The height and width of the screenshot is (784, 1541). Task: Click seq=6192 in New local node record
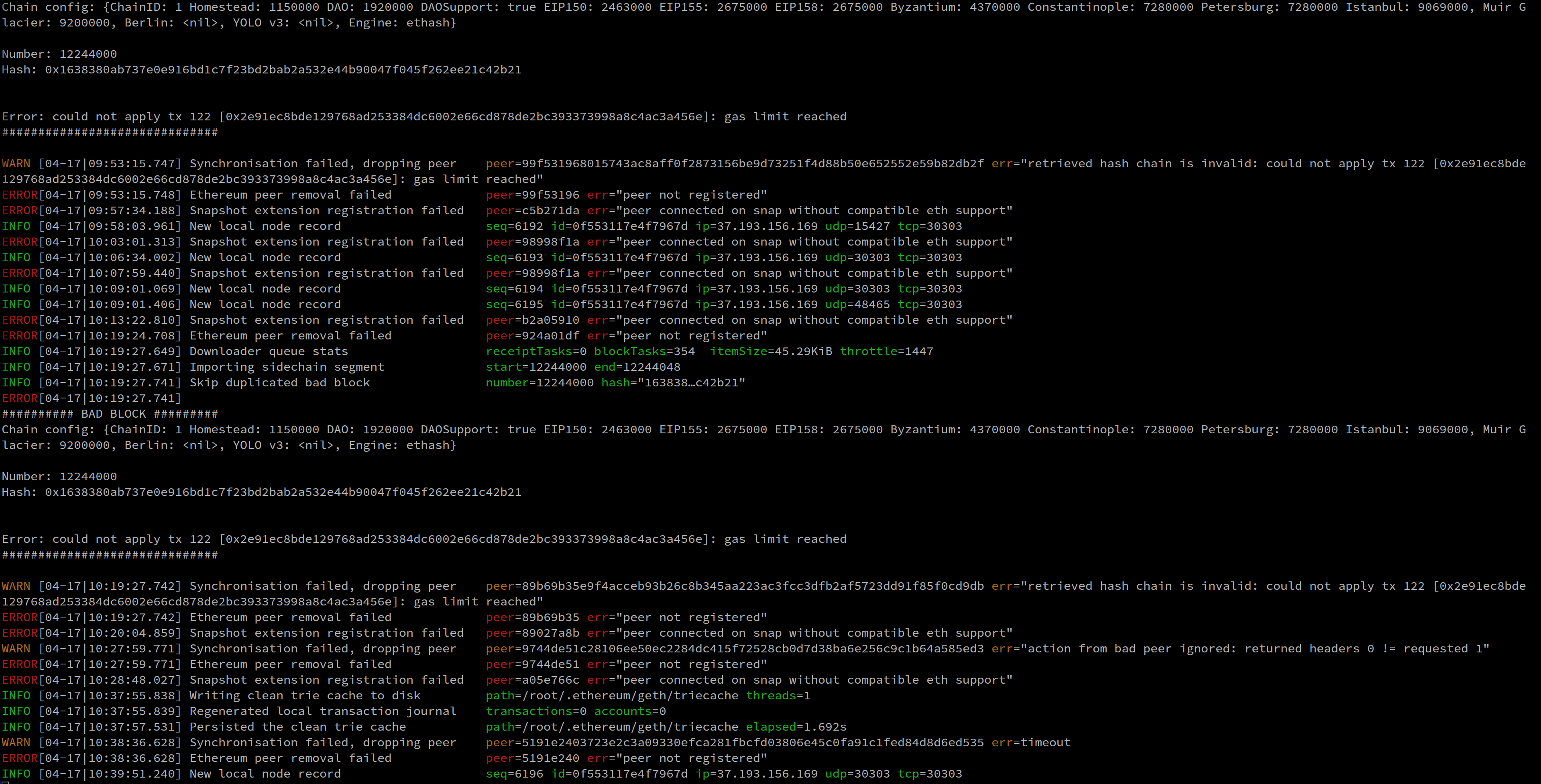(x=515, y=226)
